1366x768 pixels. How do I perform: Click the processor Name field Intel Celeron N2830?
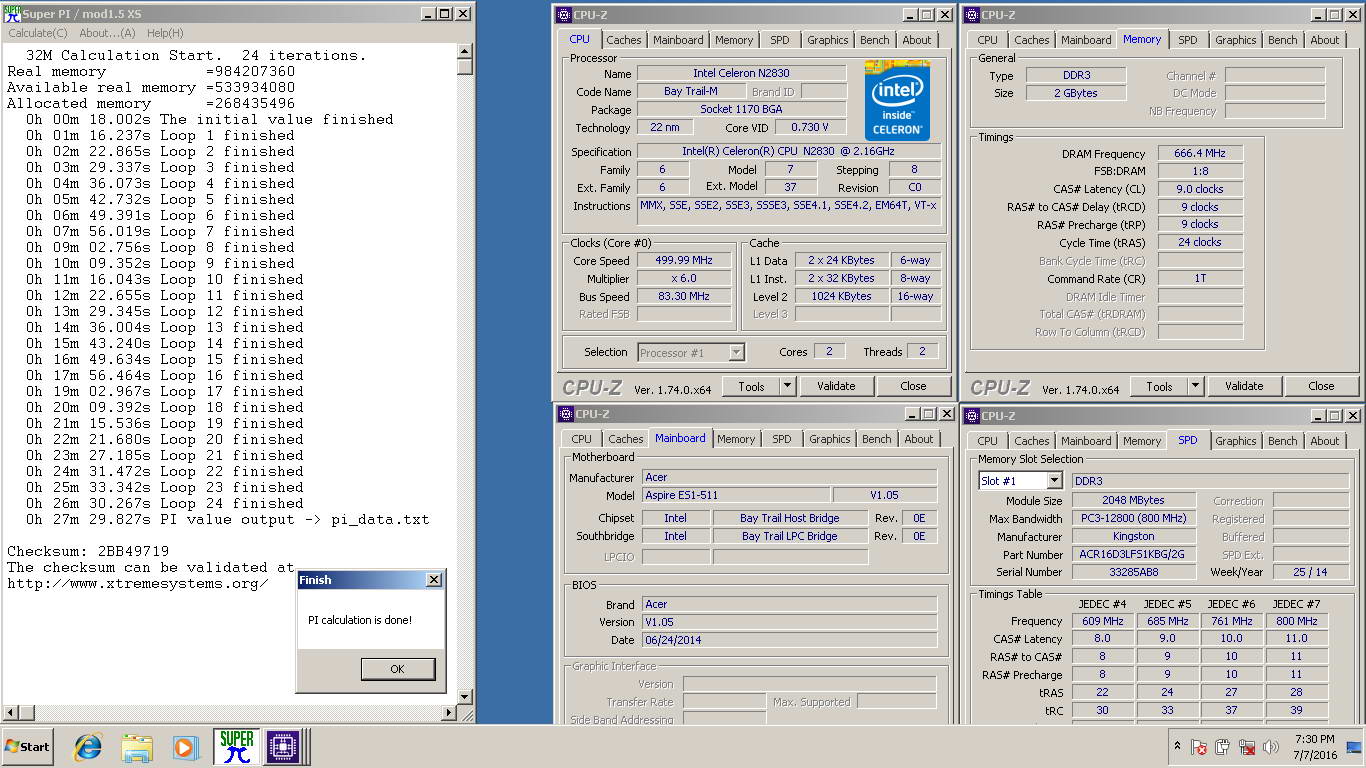click(x=741, y=73)
